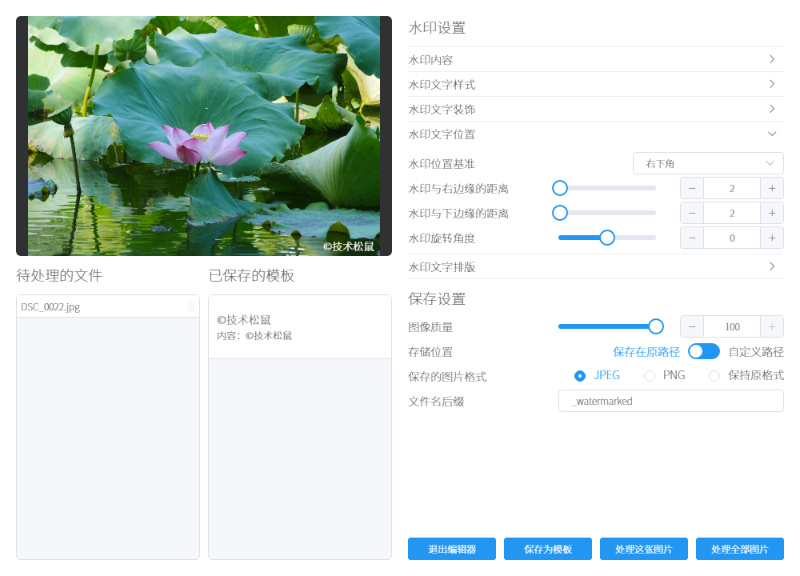Expand the 水印文字装饰 section
This screenshot has height=576, width=800.
[x=595, y=109]
